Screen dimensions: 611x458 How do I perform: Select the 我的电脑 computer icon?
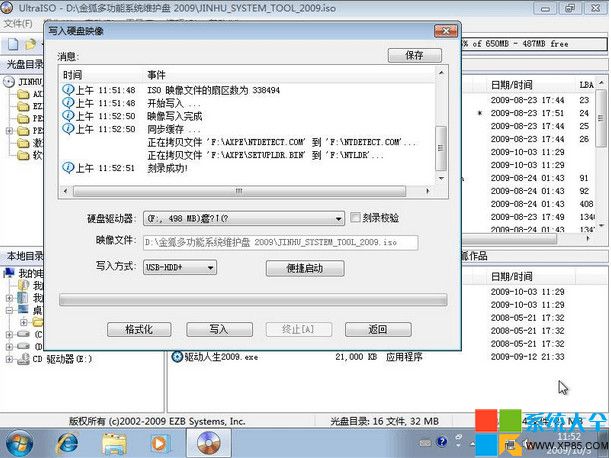(9, 273)
